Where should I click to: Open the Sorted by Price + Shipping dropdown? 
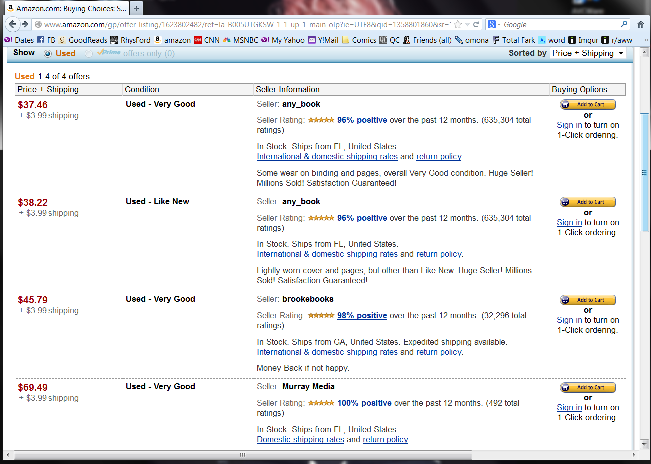click(x=588, y=53)
